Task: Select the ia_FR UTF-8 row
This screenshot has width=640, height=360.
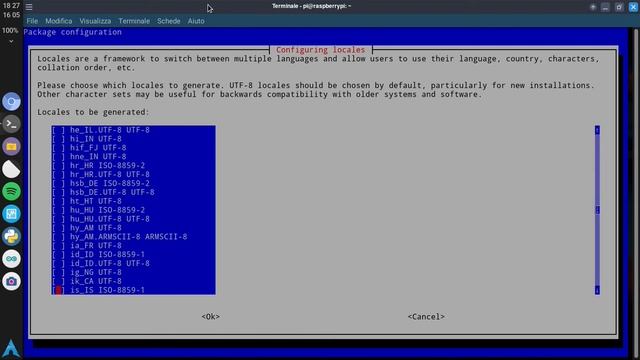Action: [x=133, y=246]
